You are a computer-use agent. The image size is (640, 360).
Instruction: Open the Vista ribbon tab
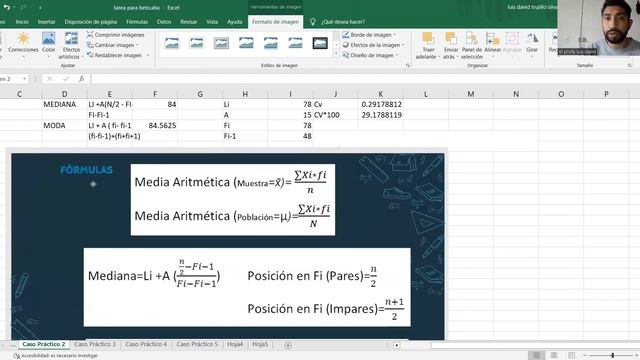coord(212,22)
